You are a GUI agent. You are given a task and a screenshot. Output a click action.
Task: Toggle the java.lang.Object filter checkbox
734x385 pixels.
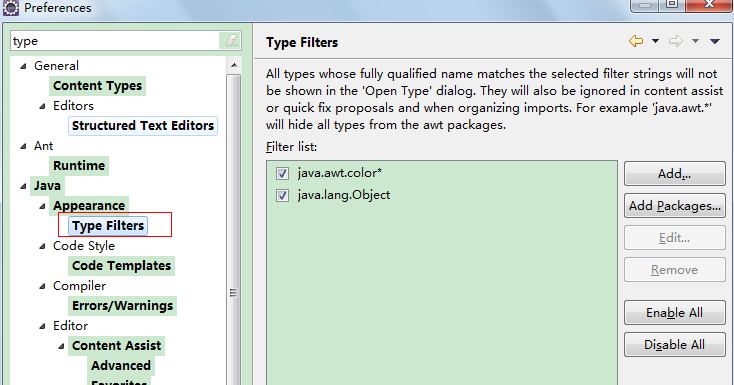click(282, 195)
